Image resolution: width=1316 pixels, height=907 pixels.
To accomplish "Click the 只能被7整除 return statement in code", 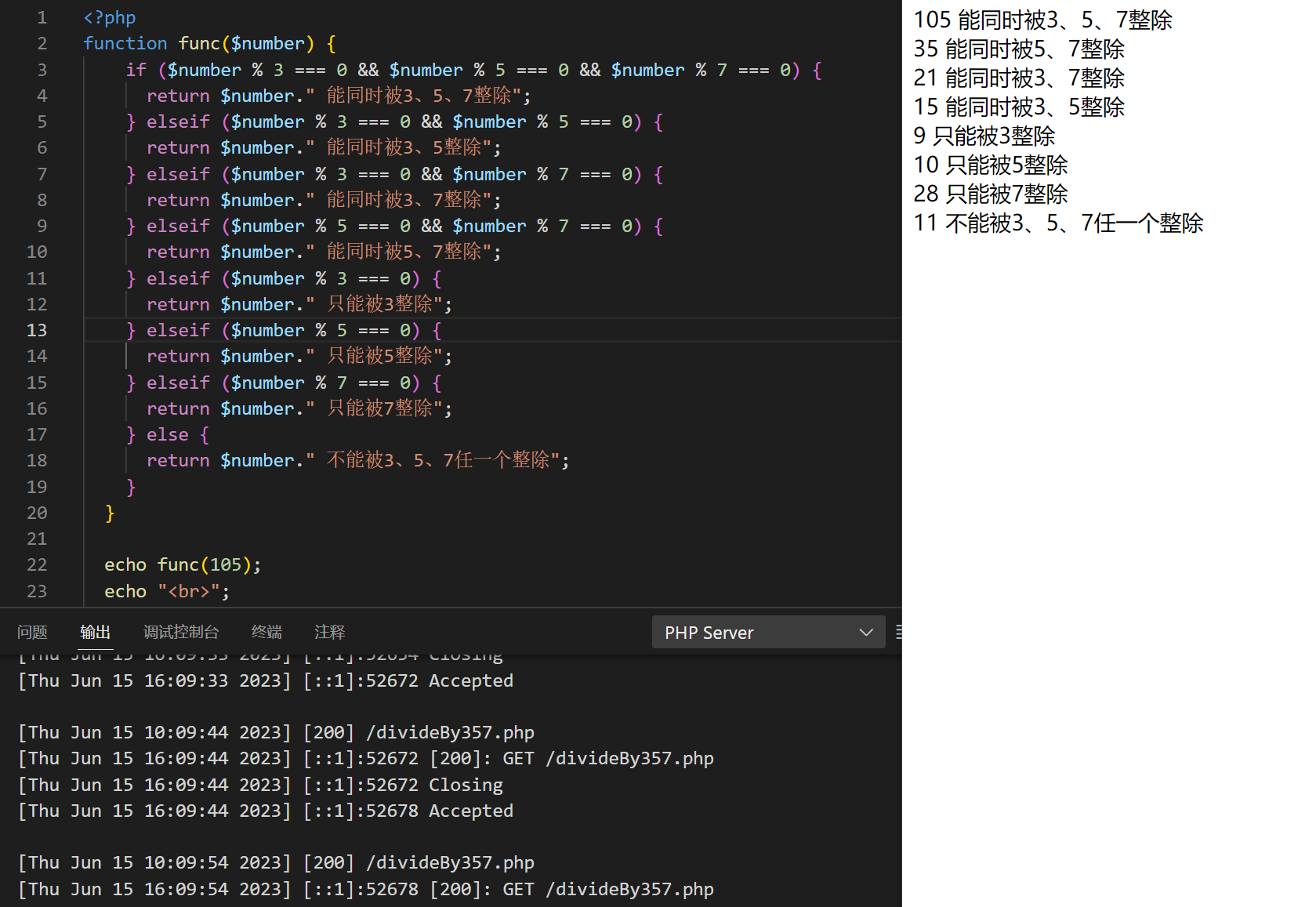I will point(299,408).
